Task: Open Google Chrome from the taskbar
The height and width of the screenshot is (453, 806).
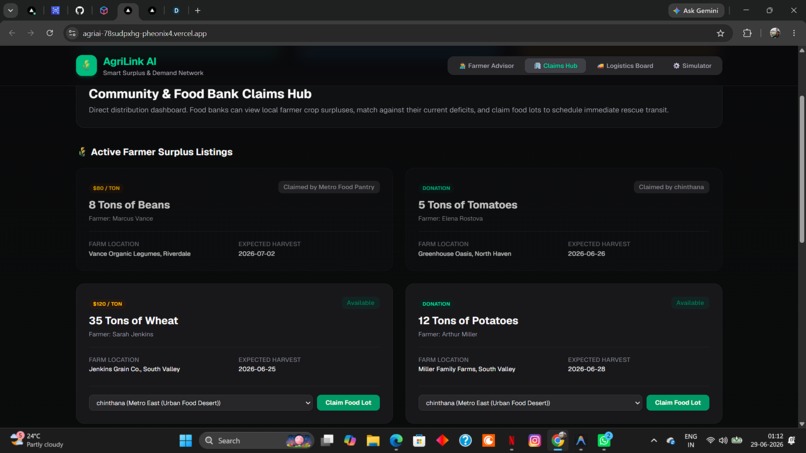Action: pos(558,441)
